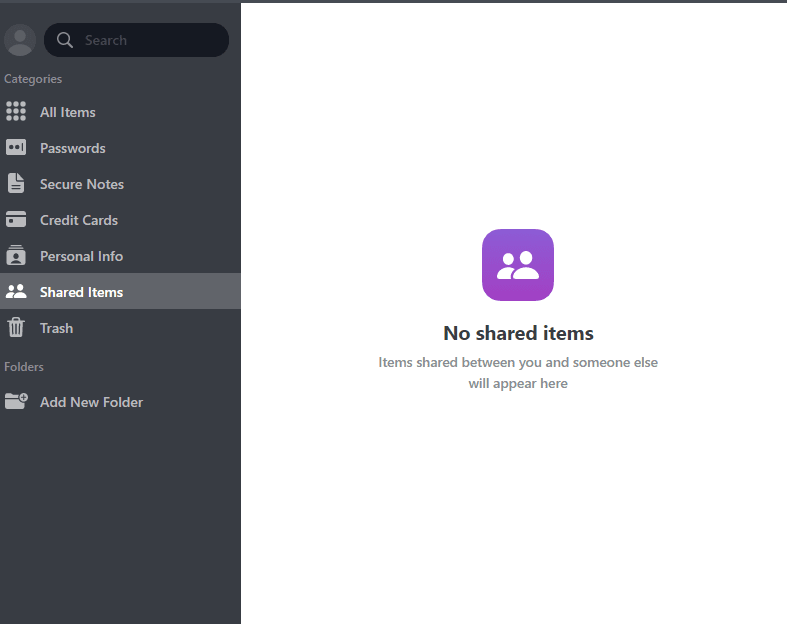This screenshot has height=624, width=787.
Task: Click the Categories section label
Action: 33,79
